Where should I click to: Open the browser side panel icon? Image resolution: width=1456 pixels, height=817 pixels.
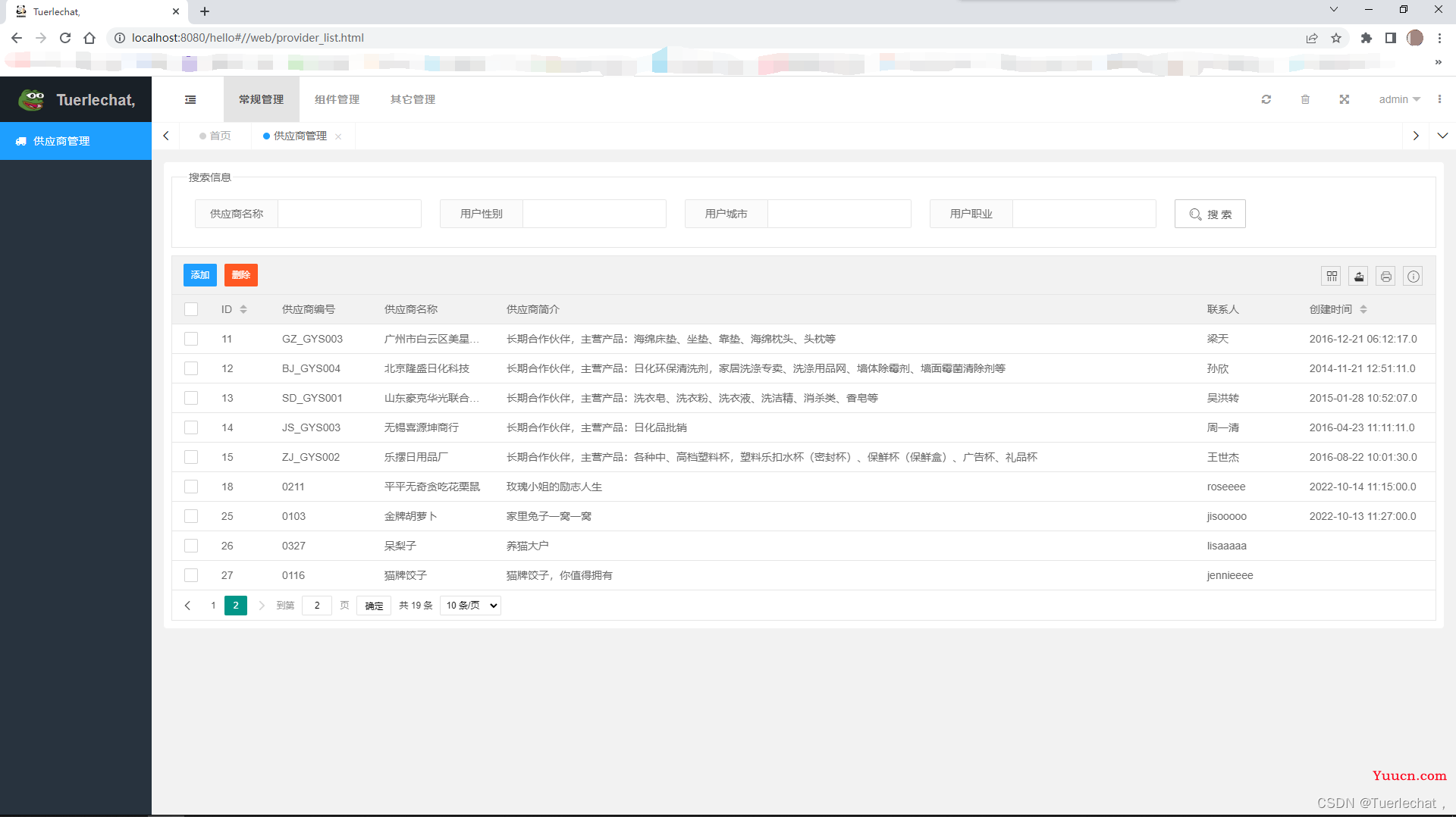click(1391, 38)
